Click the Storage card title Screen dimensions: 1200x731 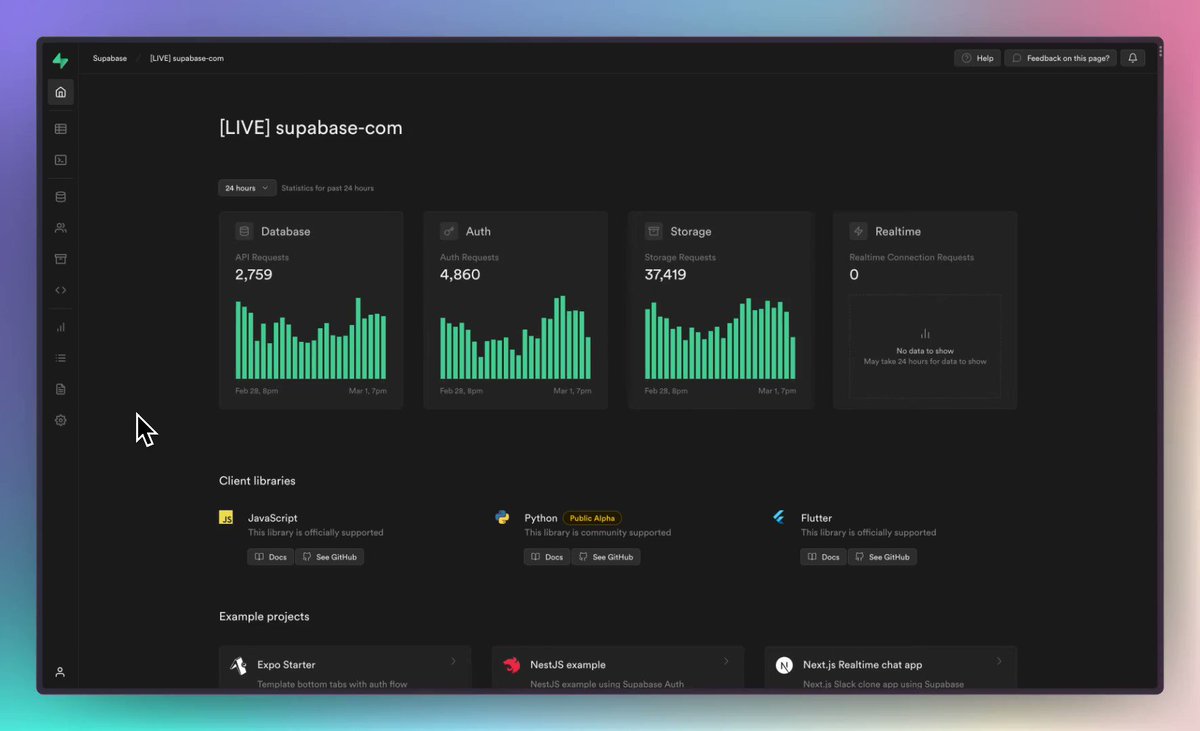(x=691, y=231)
